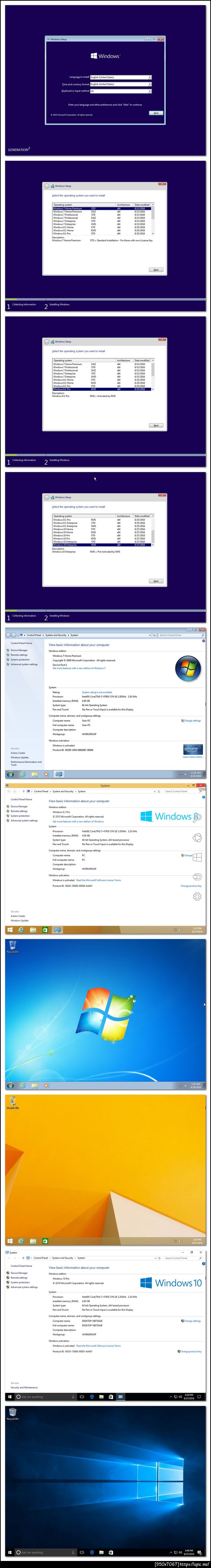211x1568 pixels.
Task: Click the 3:46 PM clock on Windows 10 desktop
Action: 189,1553
